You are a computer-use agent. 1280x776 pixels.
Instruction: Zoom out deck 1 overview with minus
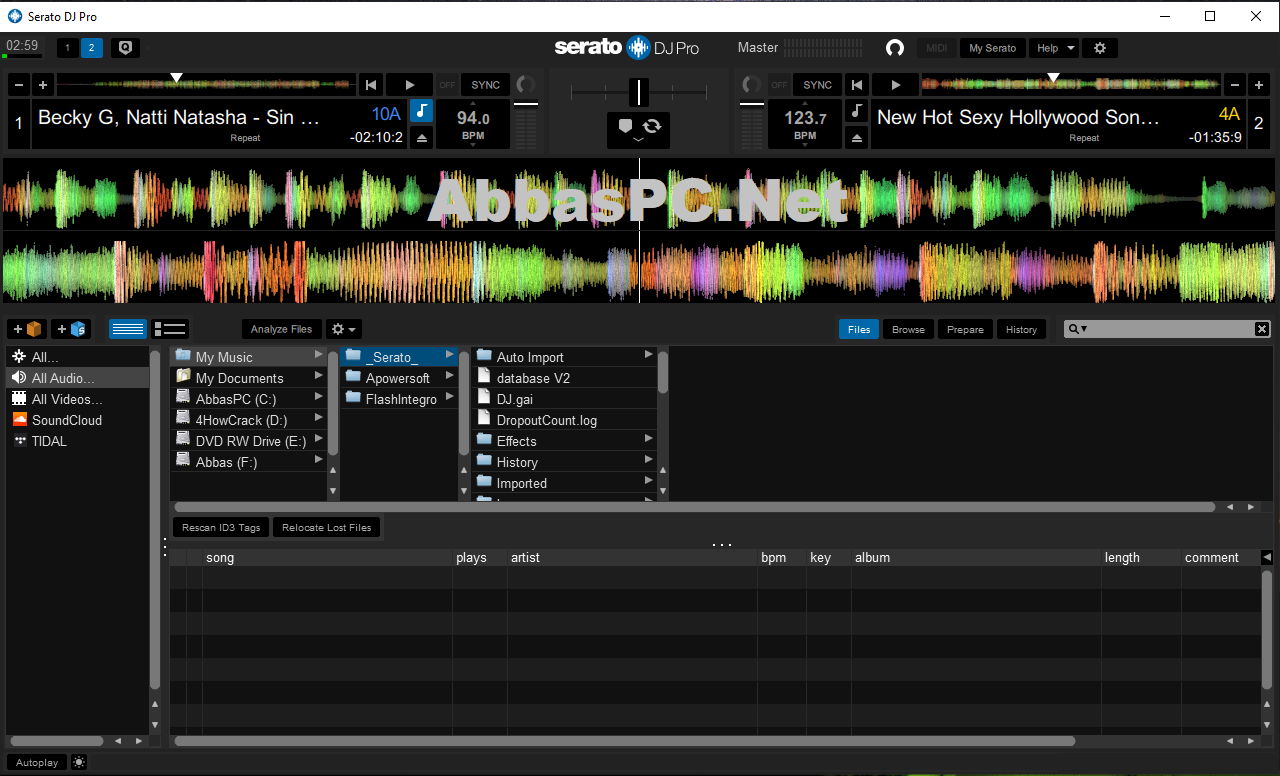(17, 85)
